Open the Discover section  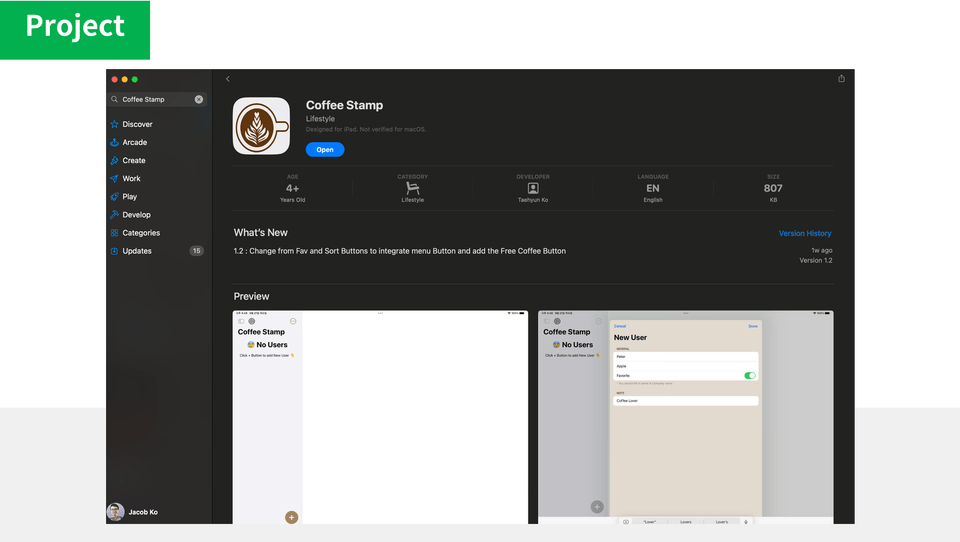[137, 124]
